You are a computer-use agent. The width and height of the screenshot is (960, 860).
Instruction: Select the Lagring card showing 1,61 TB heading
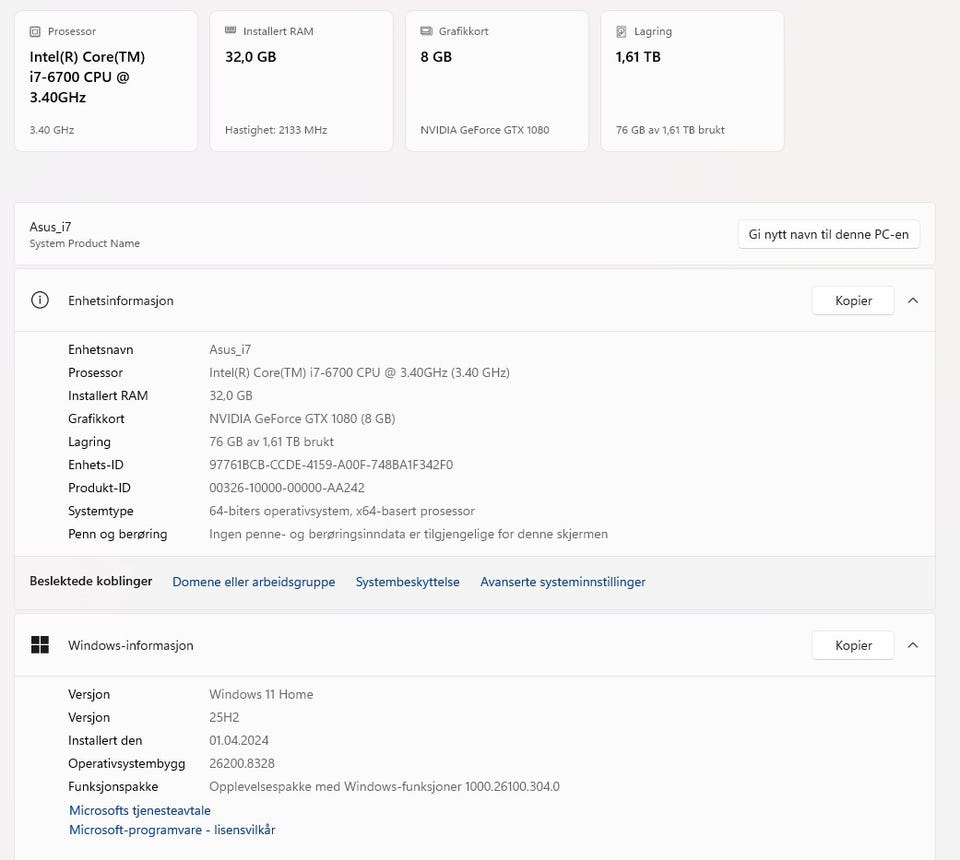tap(692, 81)
